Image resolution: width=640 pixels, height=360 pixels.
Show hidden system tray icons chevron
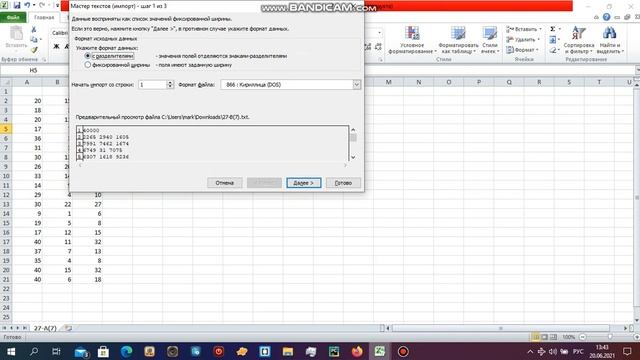click(530, 351)
